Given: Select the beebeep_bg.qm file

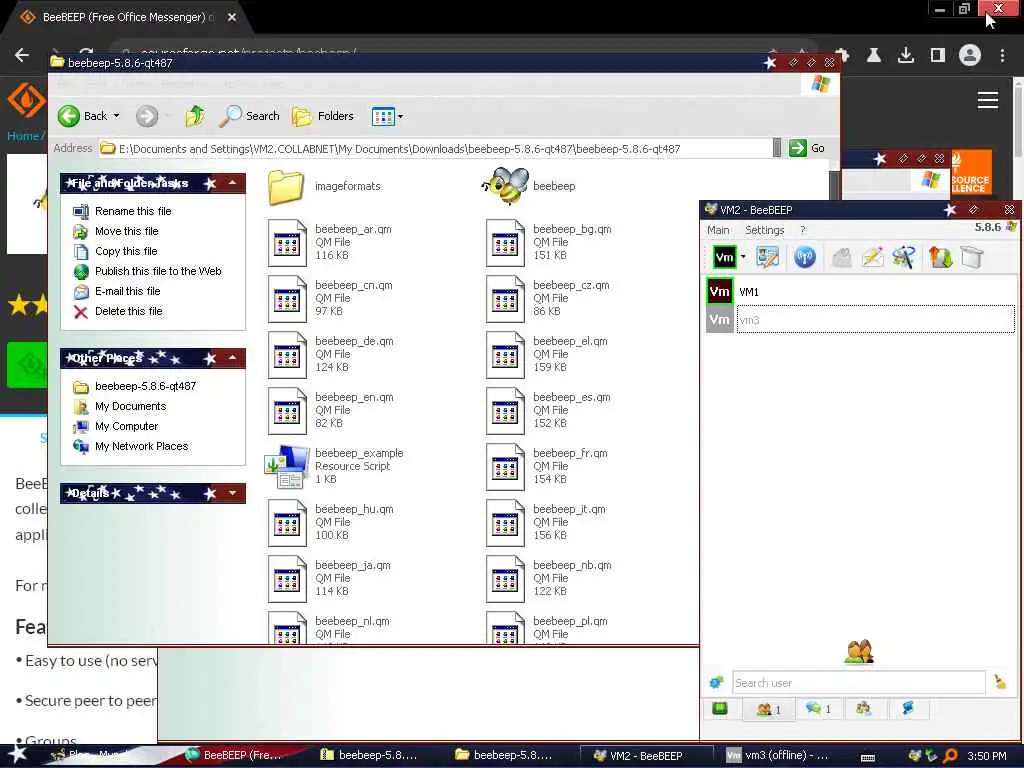Looking at the screenshot, I should 549,242.
